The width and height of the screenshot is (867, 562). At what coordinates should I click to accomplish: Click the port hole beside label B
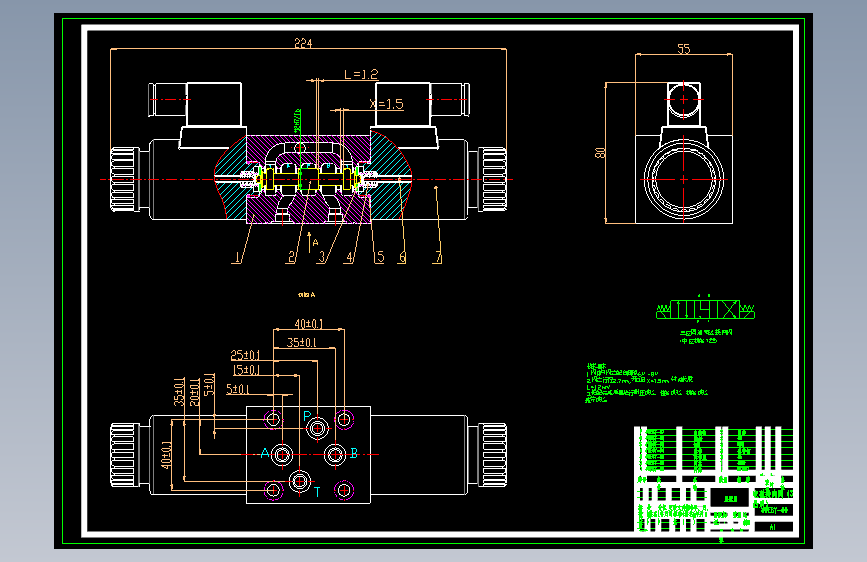[x=335, y=455]
